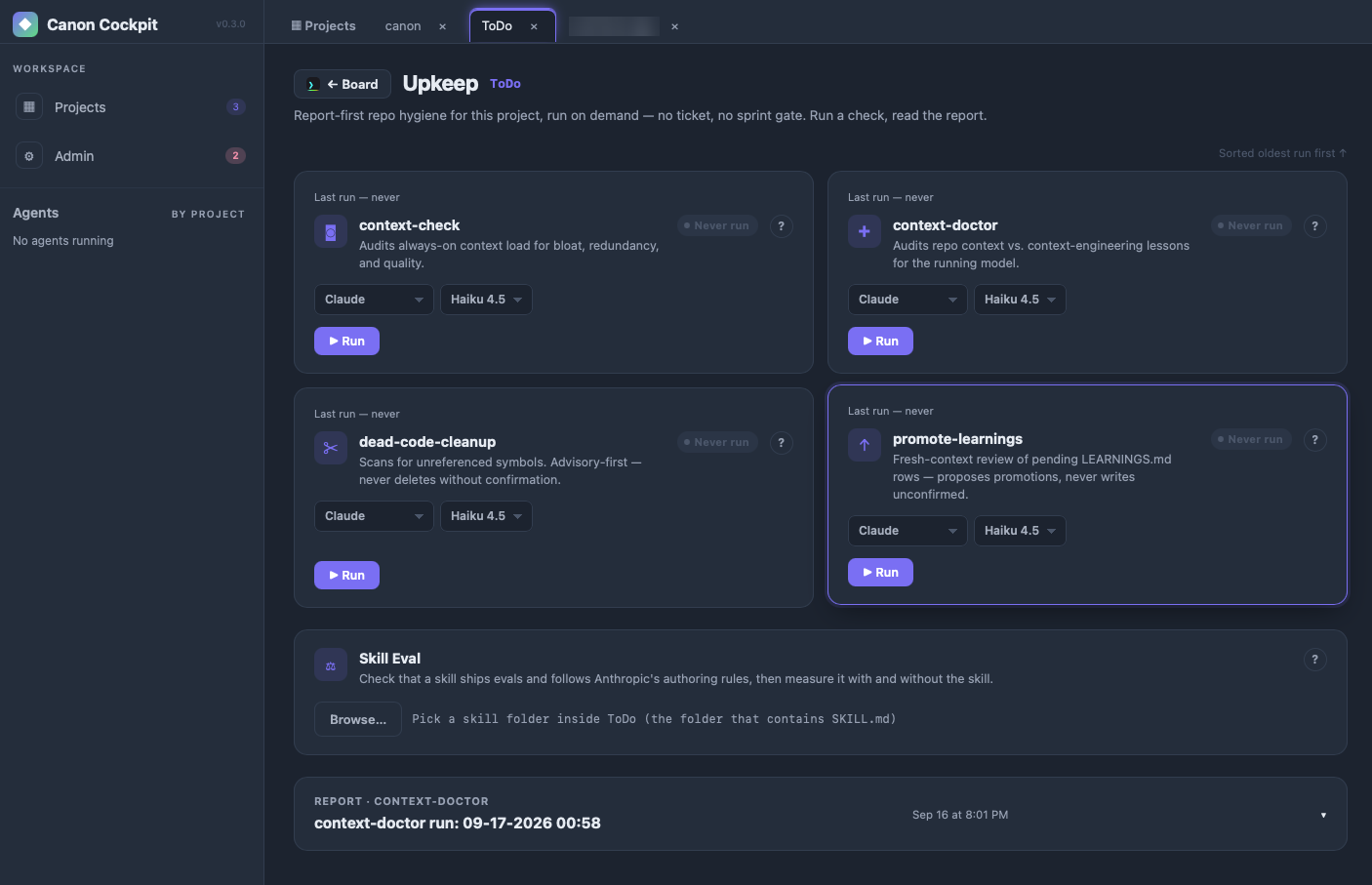Open Projects in the workspace sidebar
Image resolution: width=1372 pixels, height=885 pixels.
[x=132, y=107]
